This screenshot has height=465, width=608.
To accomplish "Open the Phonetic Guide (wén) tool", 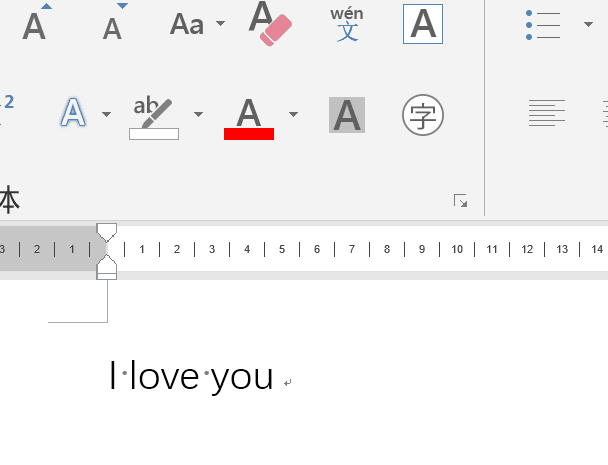I will coord(346,23).
